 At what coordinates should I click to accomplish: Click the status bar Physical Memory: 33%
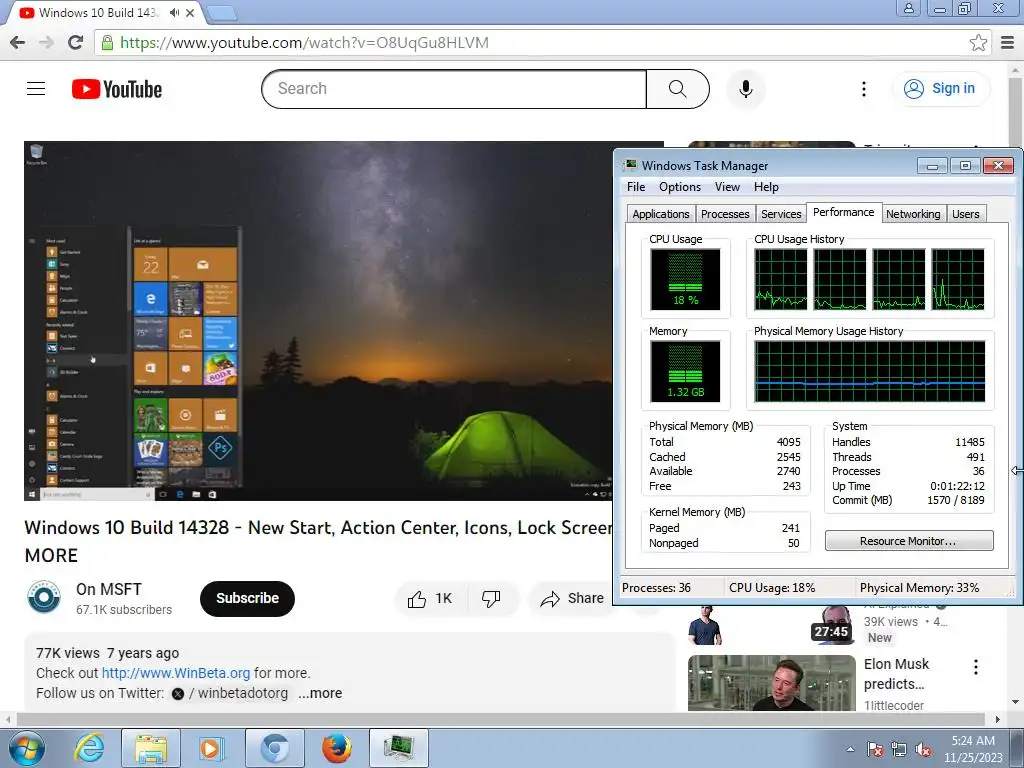pyautogui.click(x=919, y=588)
